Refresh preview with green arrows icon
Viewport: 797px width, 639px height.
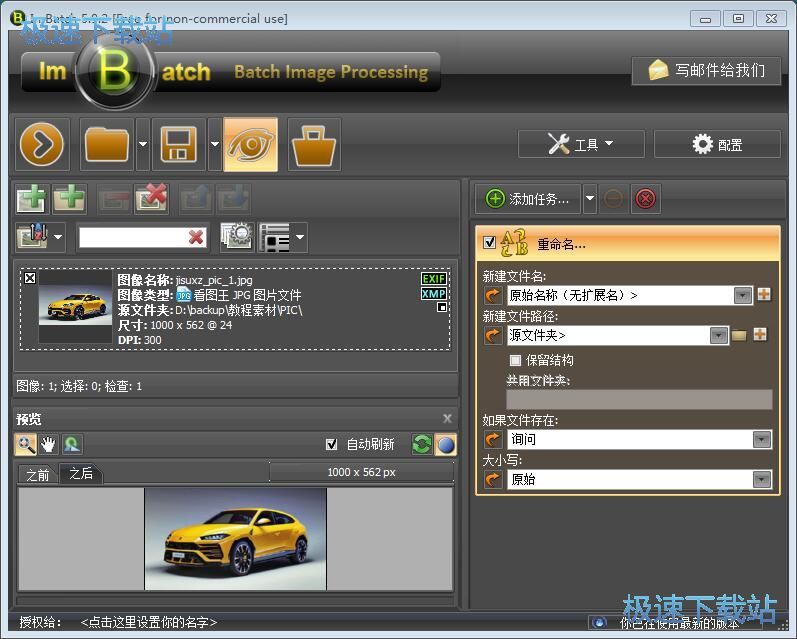pyautogui.click(x=422, y=444)
